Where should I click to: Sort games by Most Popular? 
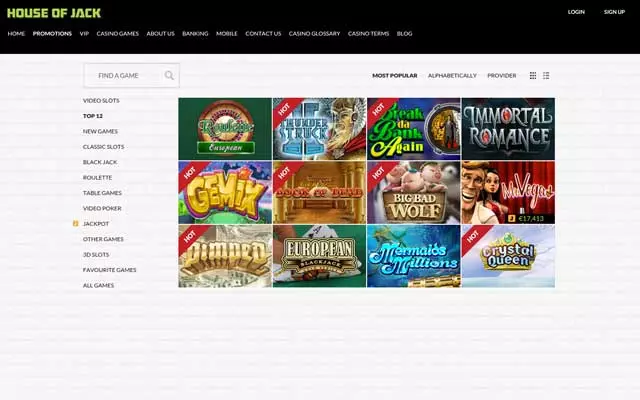coord(394,75)
